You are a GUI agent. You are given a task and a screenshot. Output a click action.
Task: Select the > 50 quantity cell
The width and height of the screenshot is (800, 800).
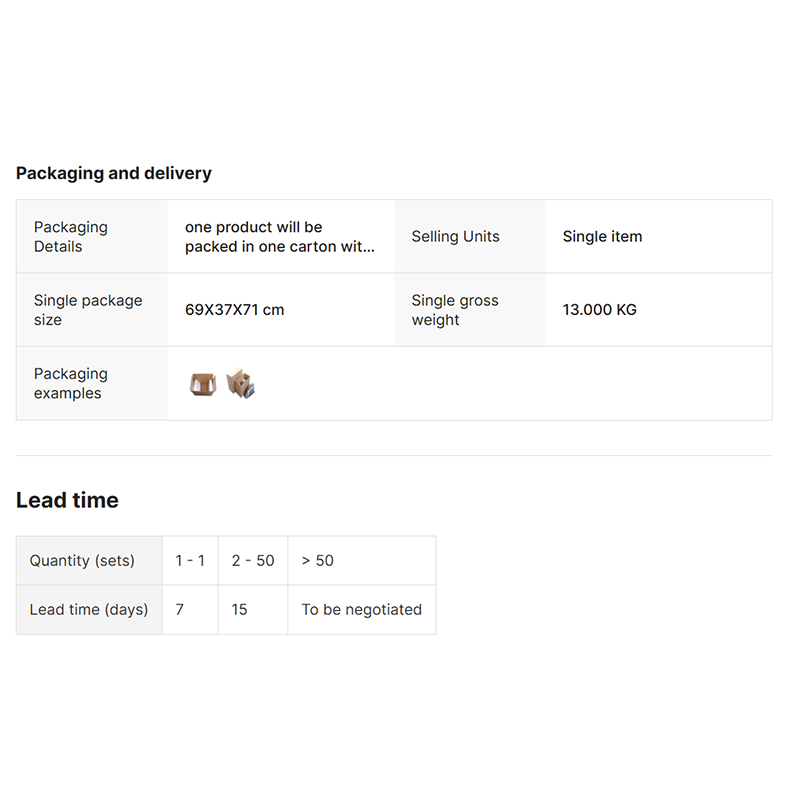point(318,561)
